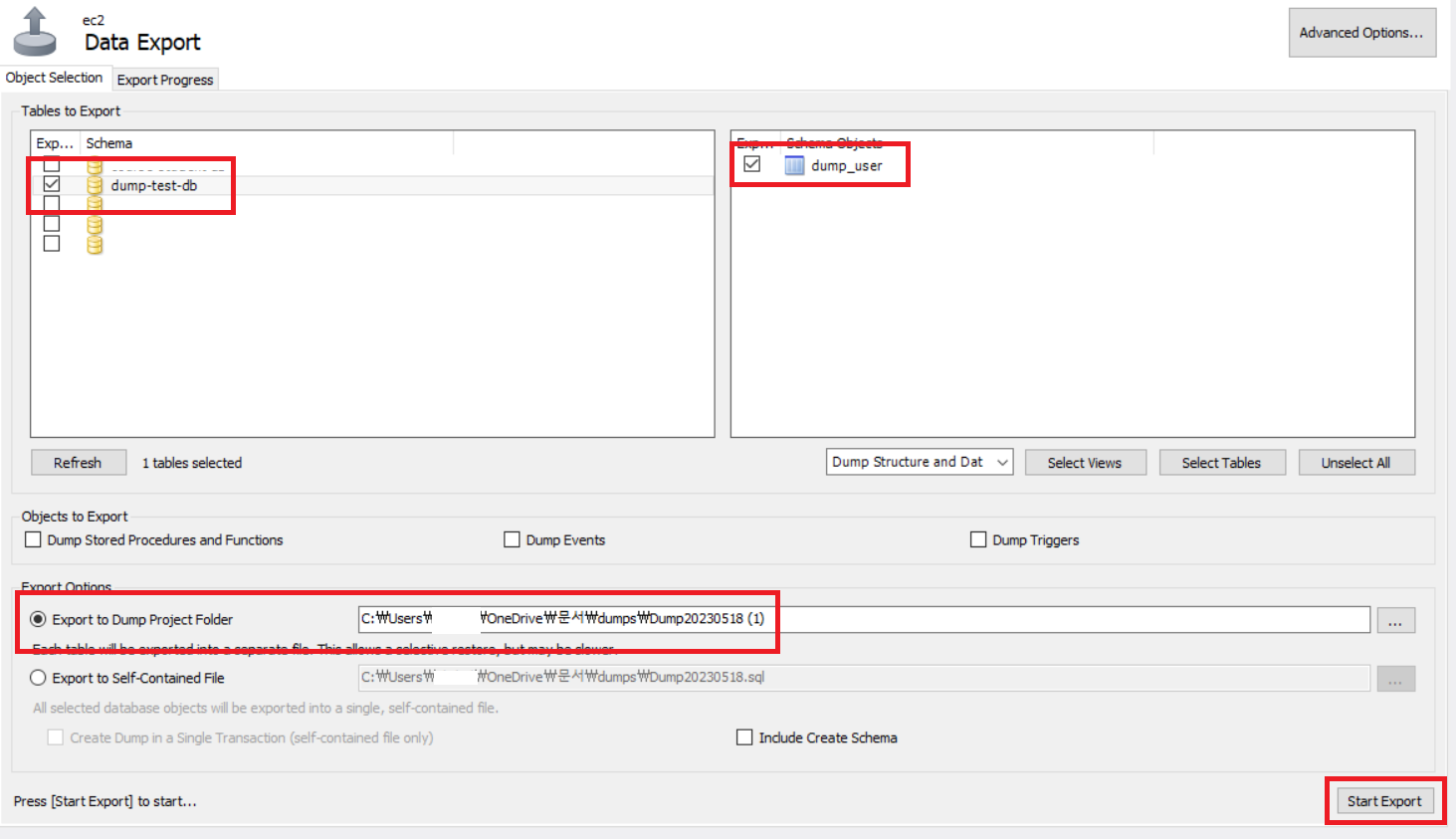Open Advanced Options
The height and width of the screenshot is (839, 1456).
pyautogui.click(x=1361, y=33)
